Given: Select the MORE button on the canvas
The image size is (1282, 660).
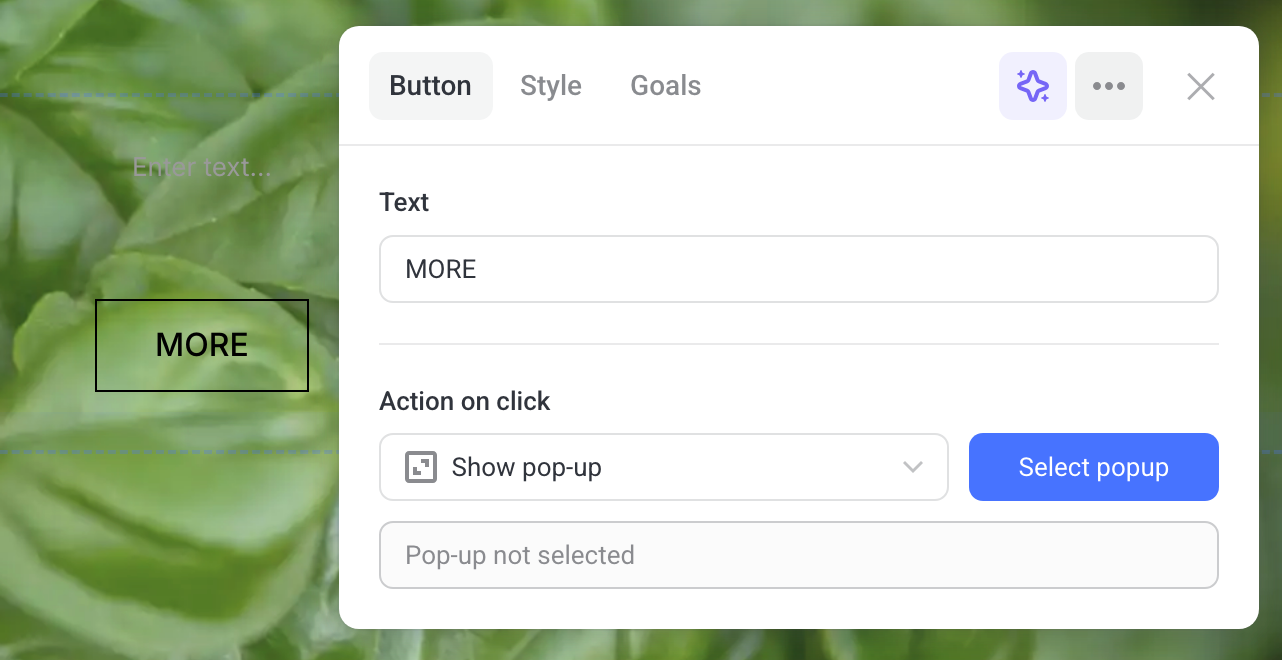Looking at the screenshot, I should coord(202,345).
